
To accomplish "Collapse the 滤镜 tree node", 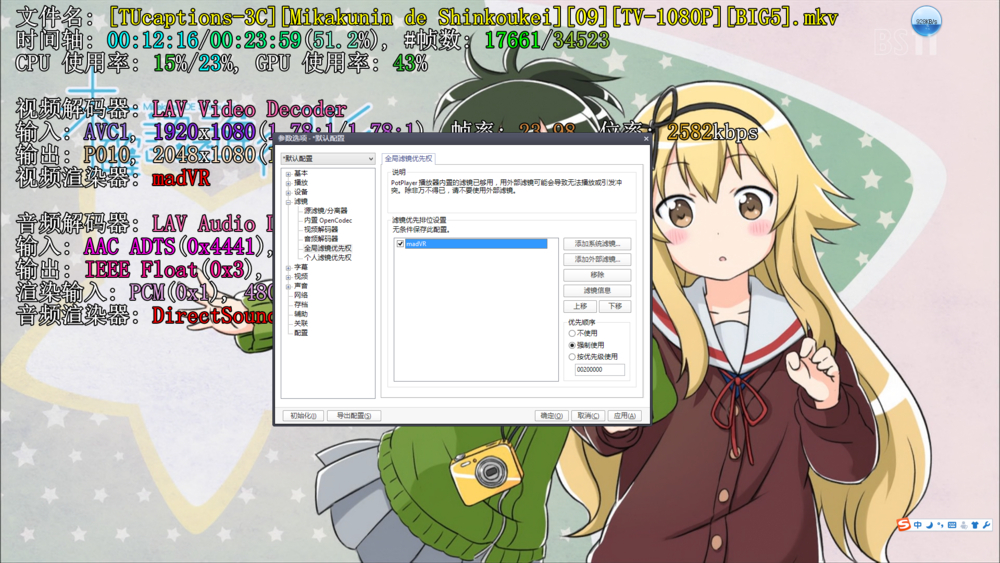I will pos(288,201).
